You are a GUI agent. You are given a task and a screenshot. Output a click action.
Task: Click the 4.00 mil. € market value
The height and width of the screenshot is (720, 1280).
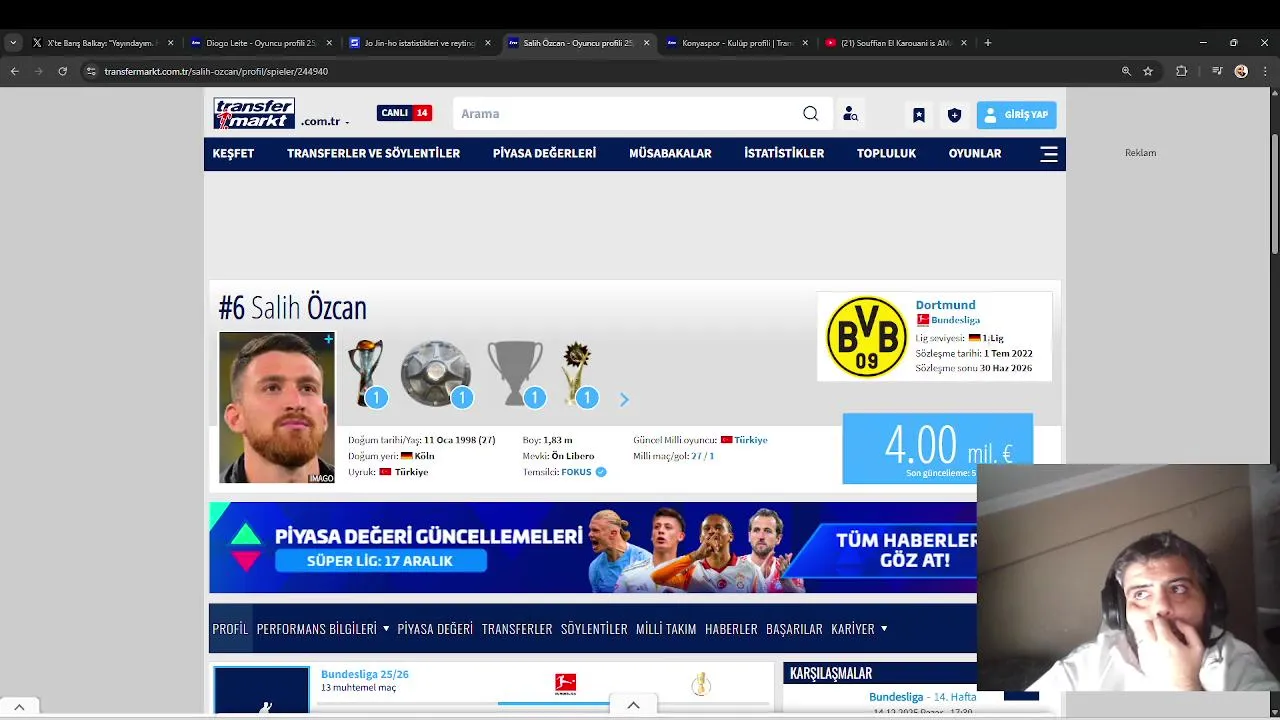point(937,448)
